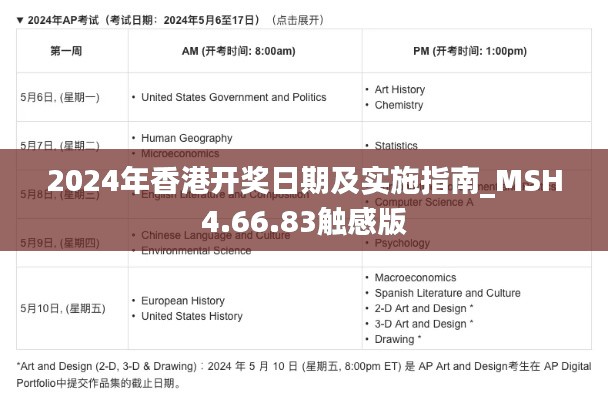This screenshot has height=400, width=608.
Task: Click the Art and Design footnote text
Action: (304, 366)
